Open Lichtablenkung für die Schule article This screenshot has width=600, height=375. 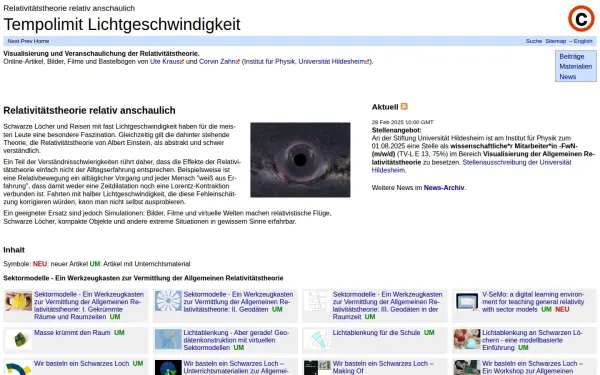point(376,333)
